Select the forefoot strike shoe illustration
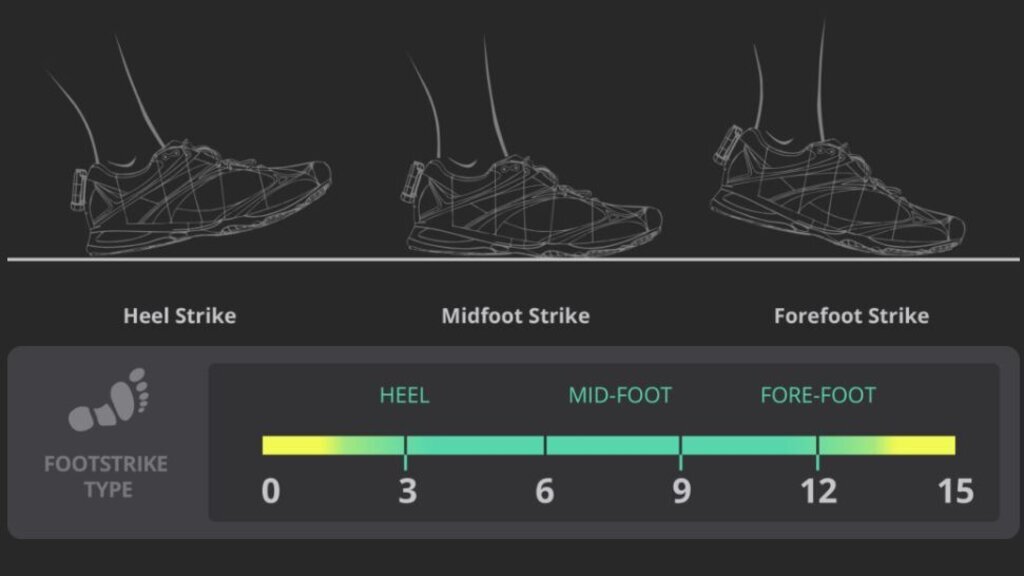Screen dimensions: 1024x576 click(840, 195)
